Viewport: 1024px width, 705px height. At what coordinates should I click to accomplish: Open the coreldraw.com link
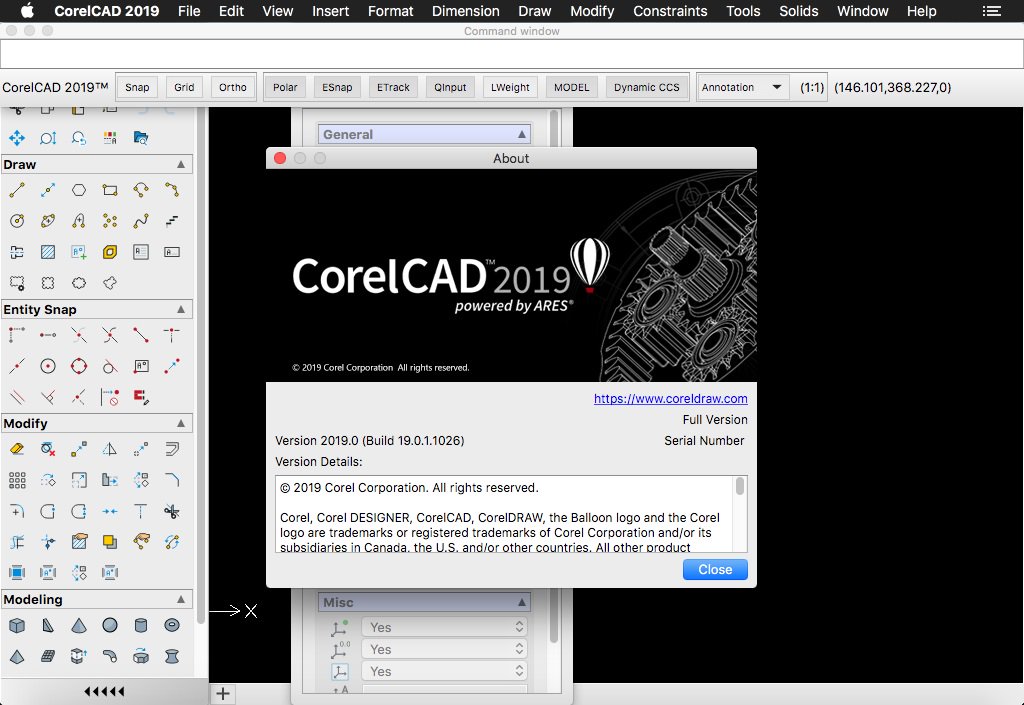tap(671, 399)
